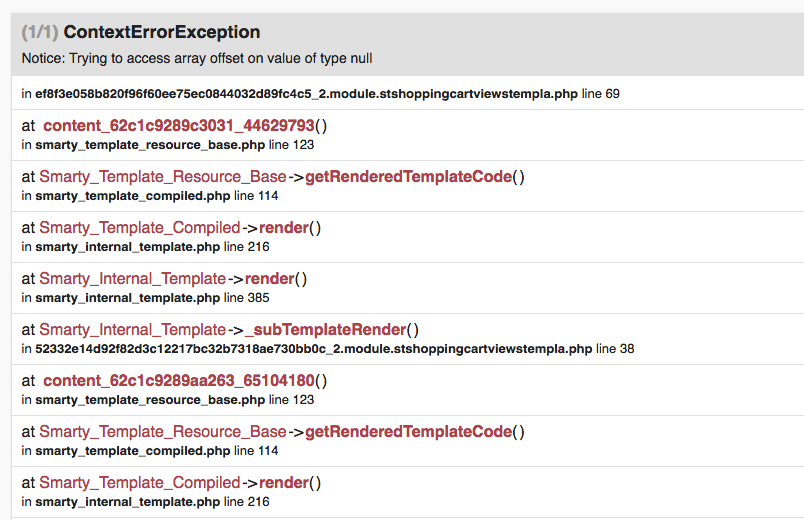The image size is (804, 520).
Task: Click the content_62c1c9289c3031_44629793 function name
Action: point(179,126)
